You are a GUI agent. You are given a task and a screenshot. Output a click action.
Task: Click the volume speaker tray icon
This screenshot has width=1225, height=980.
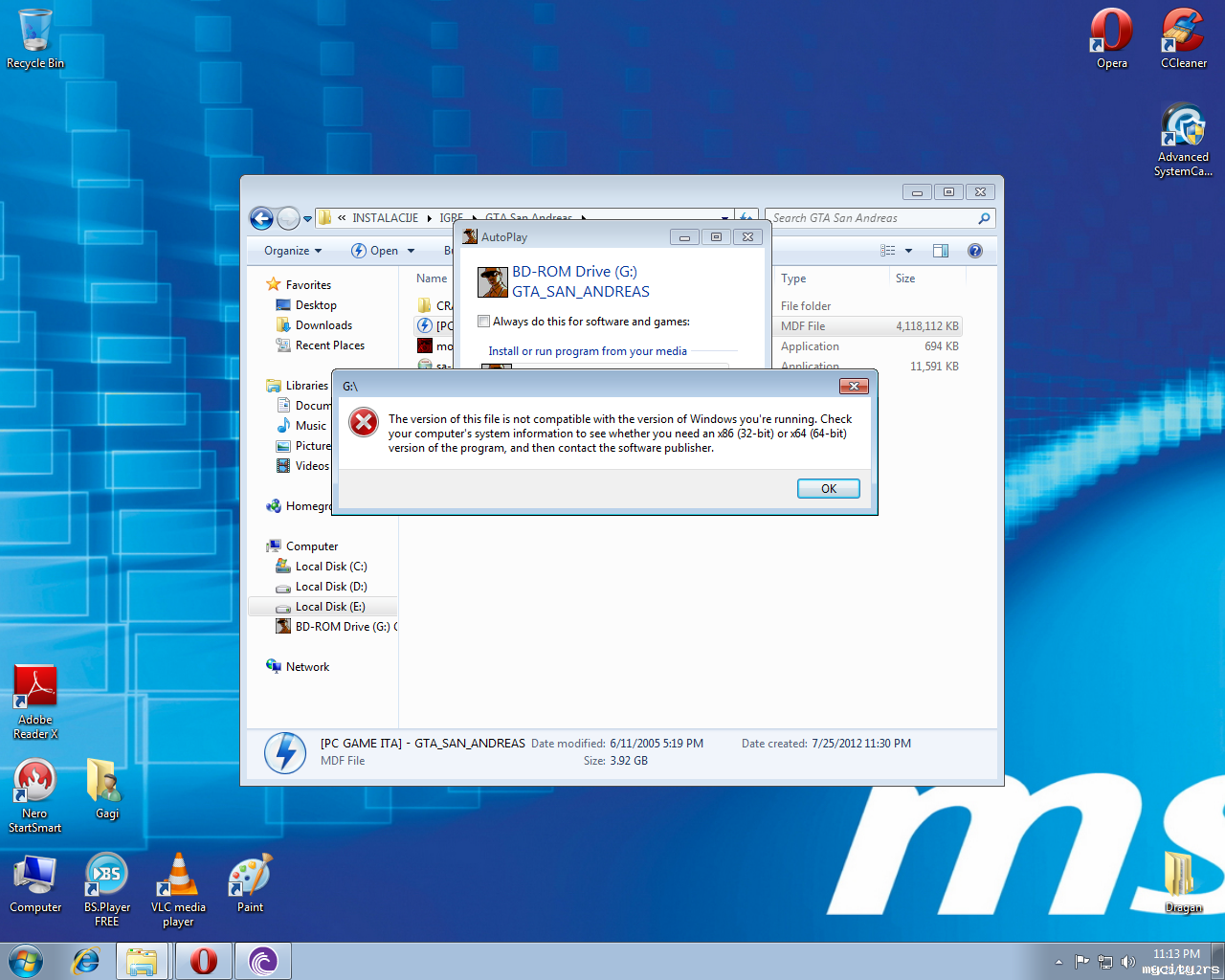(x=1127, y=962)
